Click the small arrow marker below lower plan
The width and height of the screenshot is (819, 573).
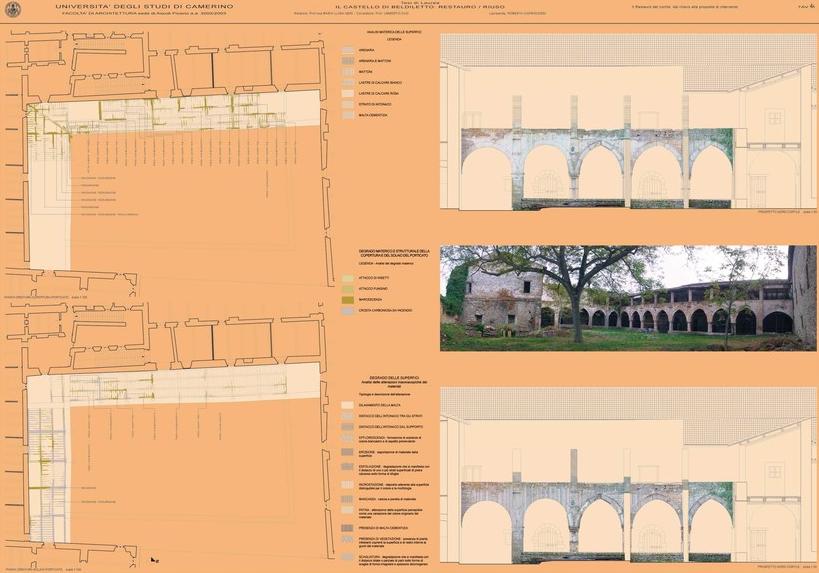point(153,559)
